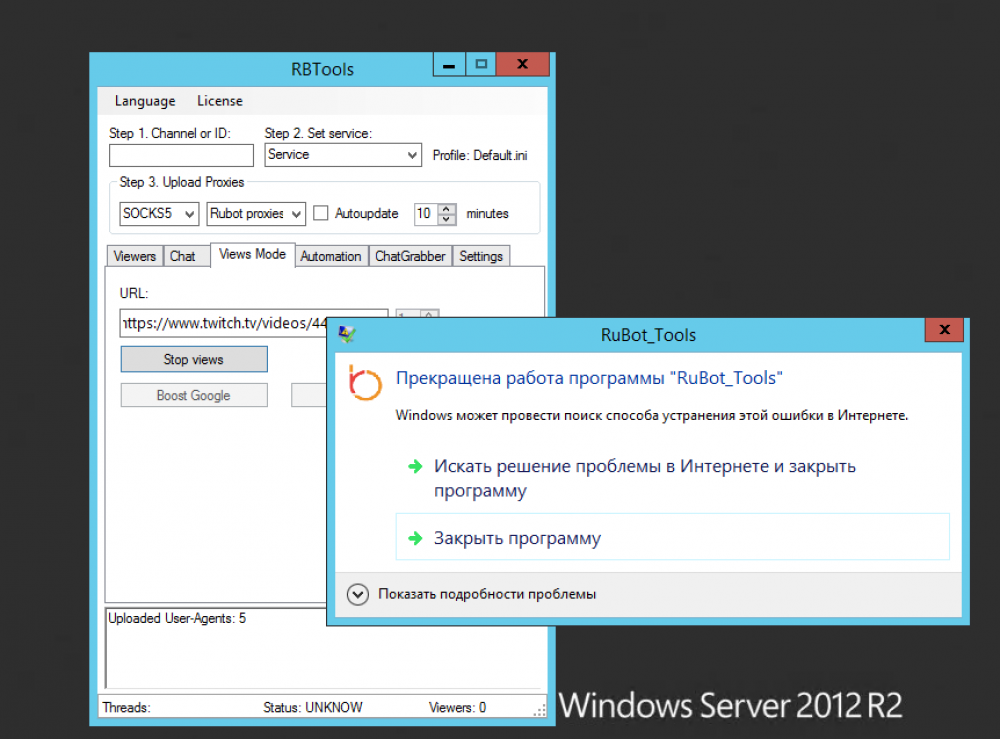The height and width of the screenshot is (739, 1000).
Task: Click the Boost Google button
Action: coord(194,395)
